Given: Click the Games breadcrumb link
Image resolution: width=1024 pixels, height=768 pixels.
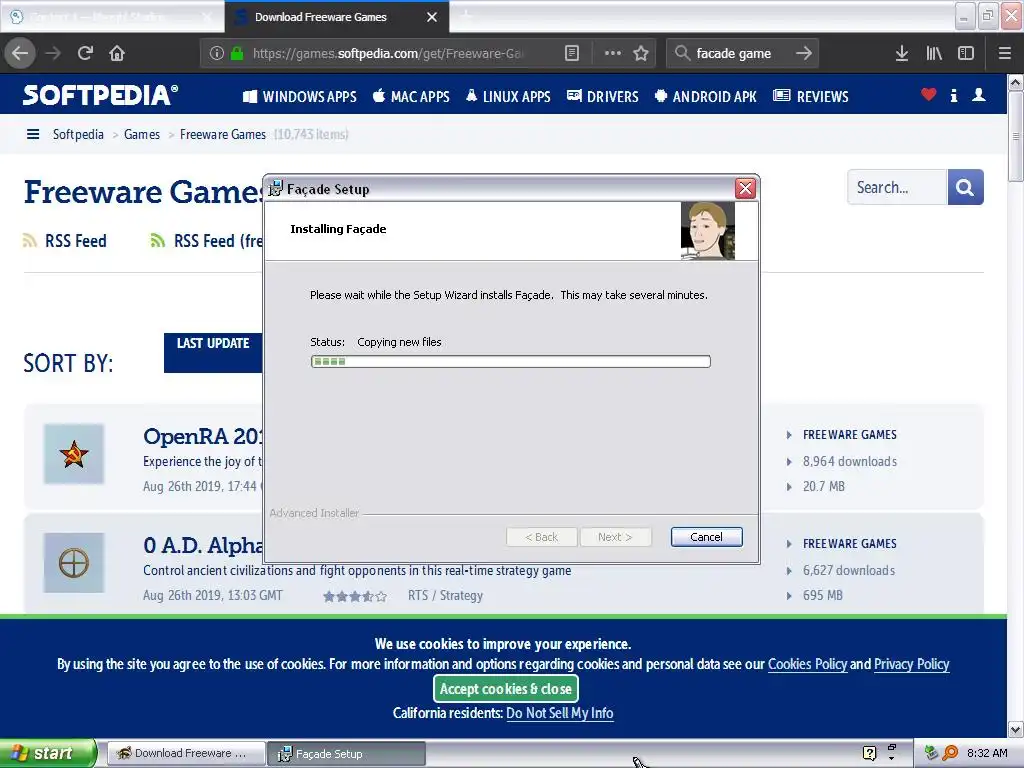Looking at the screenshot, I should (x=142, y=135).
